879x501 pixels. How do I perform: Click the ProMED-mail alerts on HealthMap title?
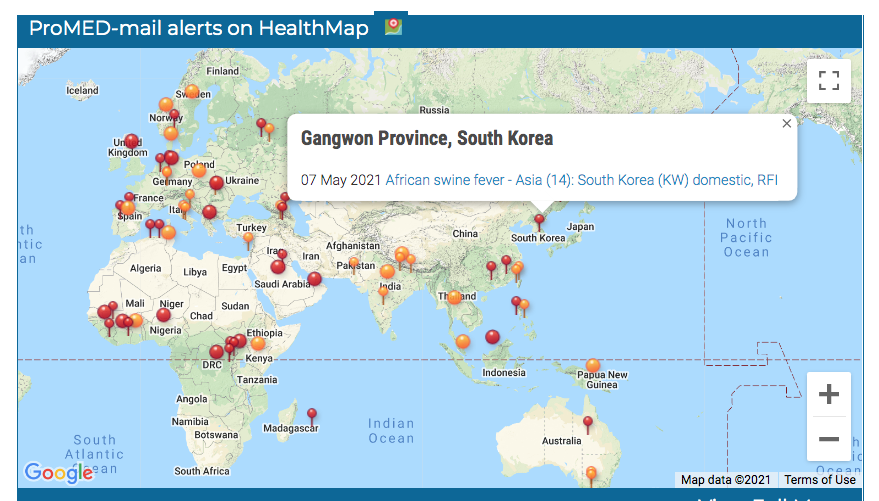click(x=198, y=28)
